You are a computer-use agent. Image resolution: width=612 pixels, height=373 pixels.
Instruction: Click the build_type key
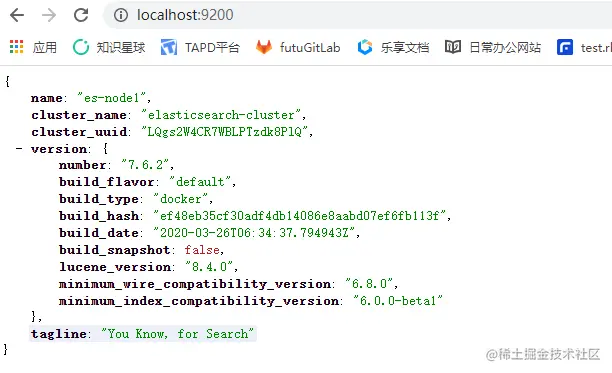pyautogui.click(x=99, y=199)
